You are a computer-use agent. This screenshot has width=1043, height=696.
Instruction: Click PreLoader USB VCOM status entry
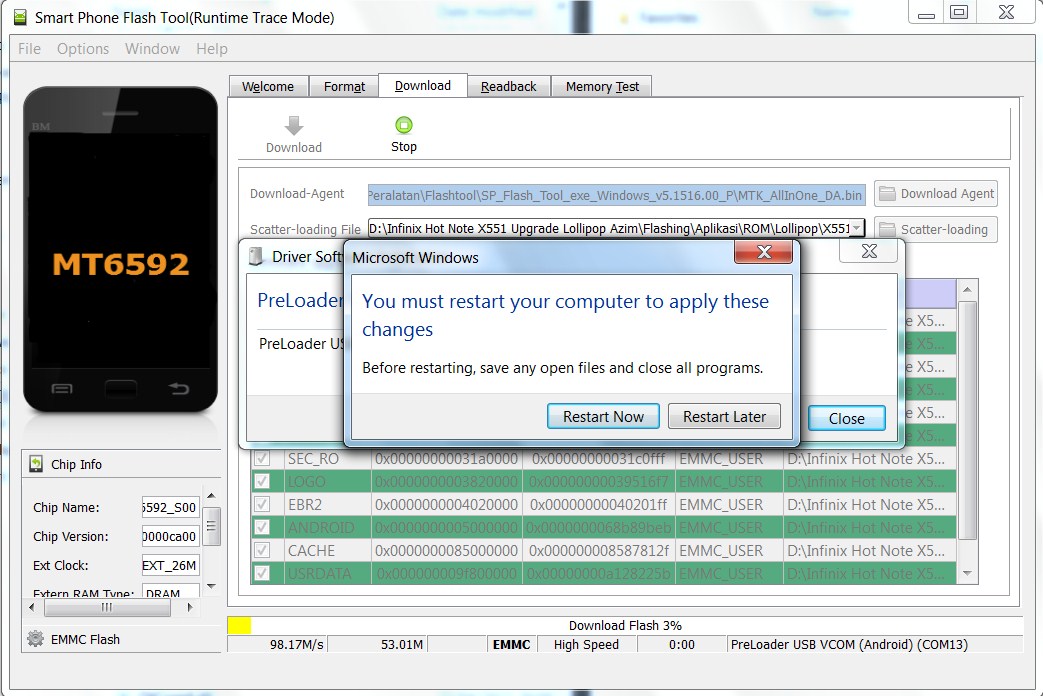click(x=849, y=644)
